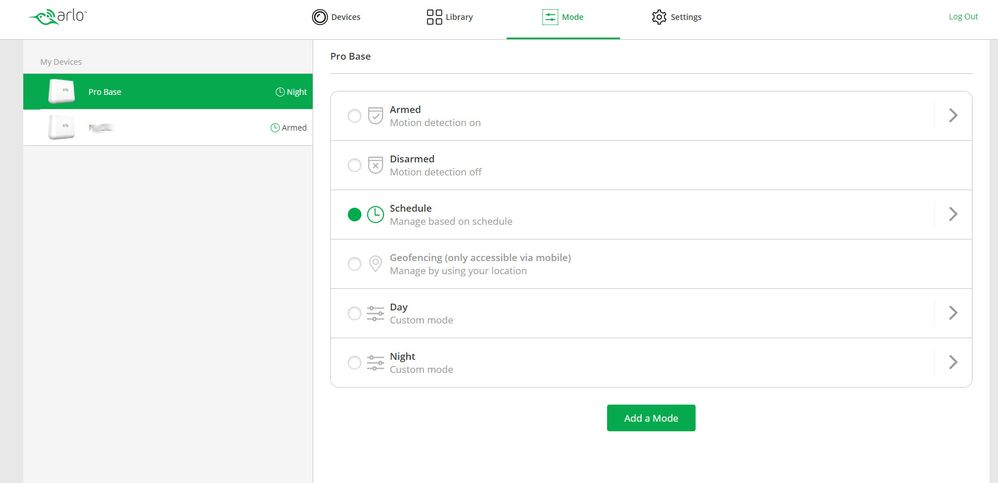The image size is (998, 483).
Task: Click the Devices camera-lens icon
Action: click(x=320, y=17)
